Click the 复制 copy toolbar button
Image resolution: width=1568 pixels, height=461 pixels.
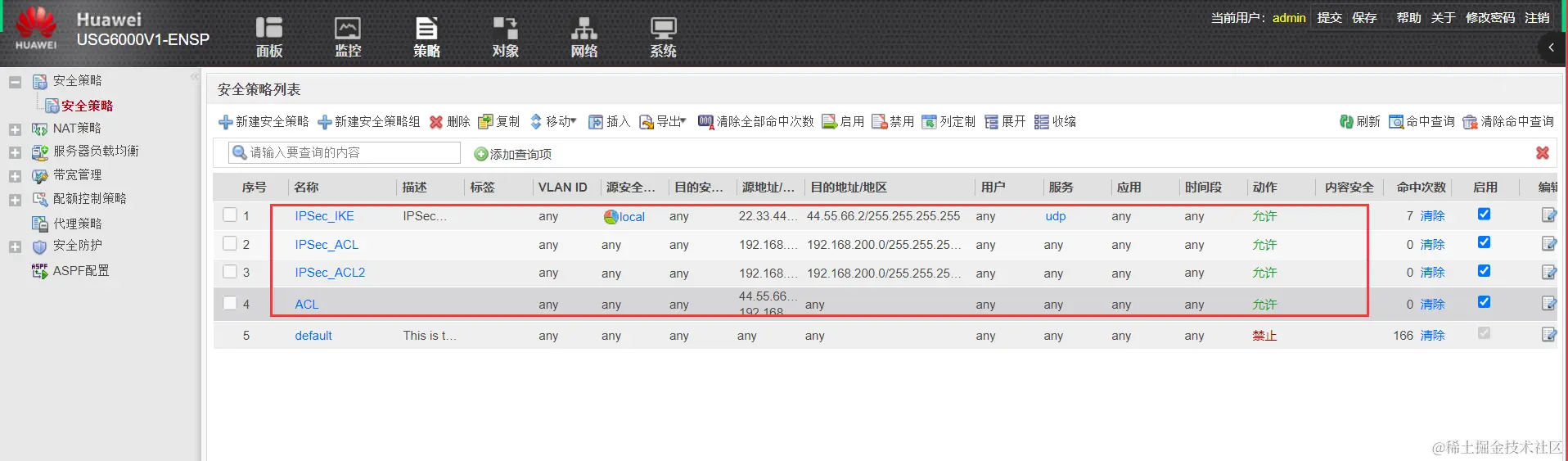coord(498,121)
